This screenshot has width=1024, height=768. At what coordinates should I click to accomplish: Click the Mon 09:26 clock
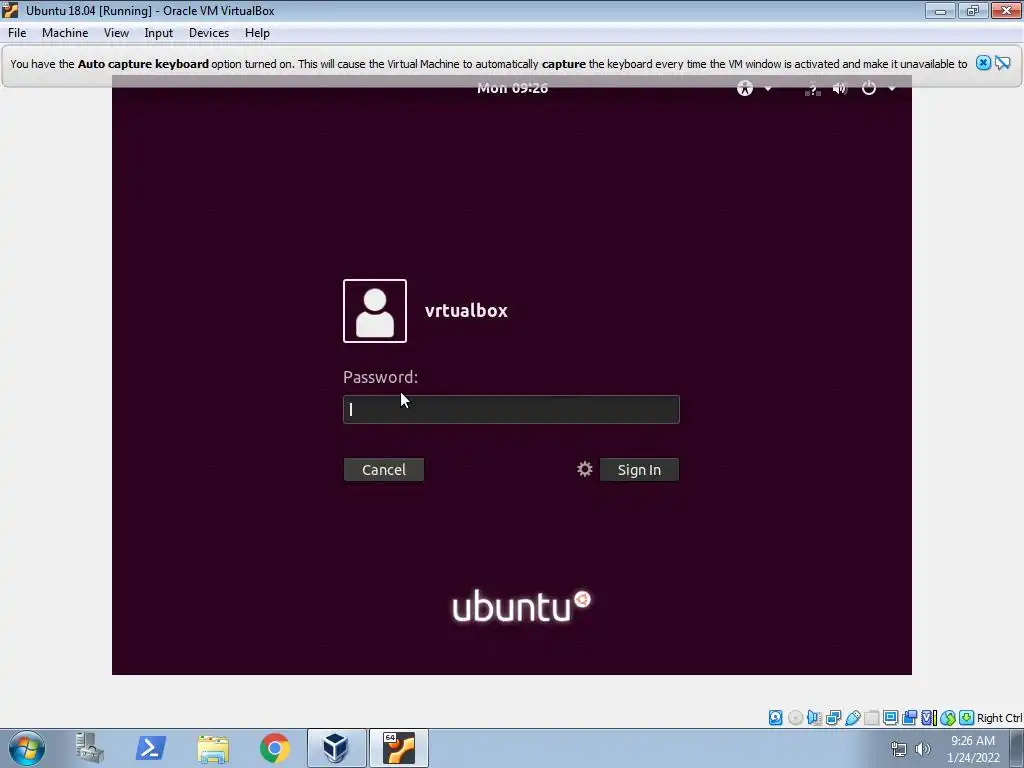[x=513, y=88]
